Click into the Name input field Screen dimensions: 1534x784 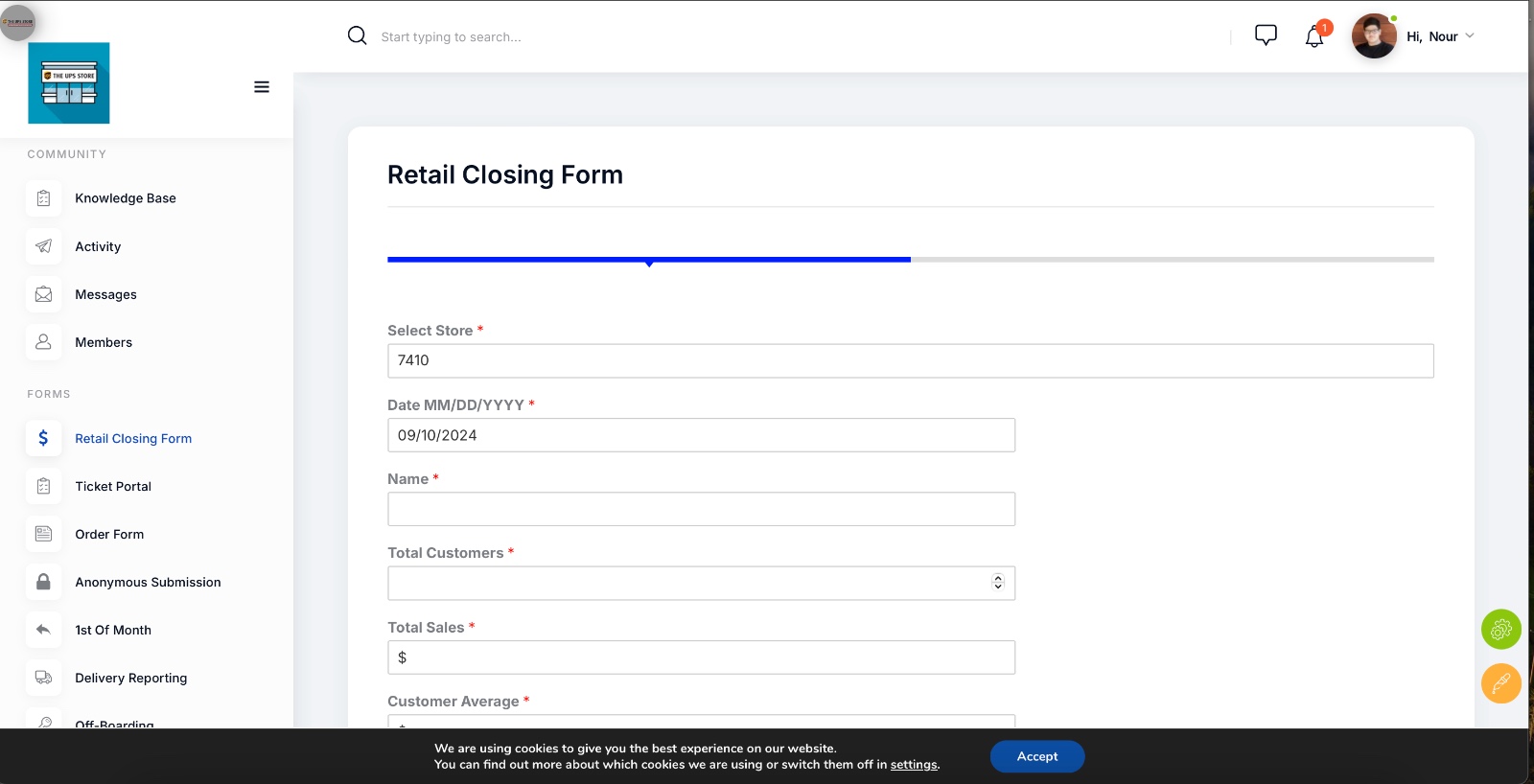click(x=701, y=509)
